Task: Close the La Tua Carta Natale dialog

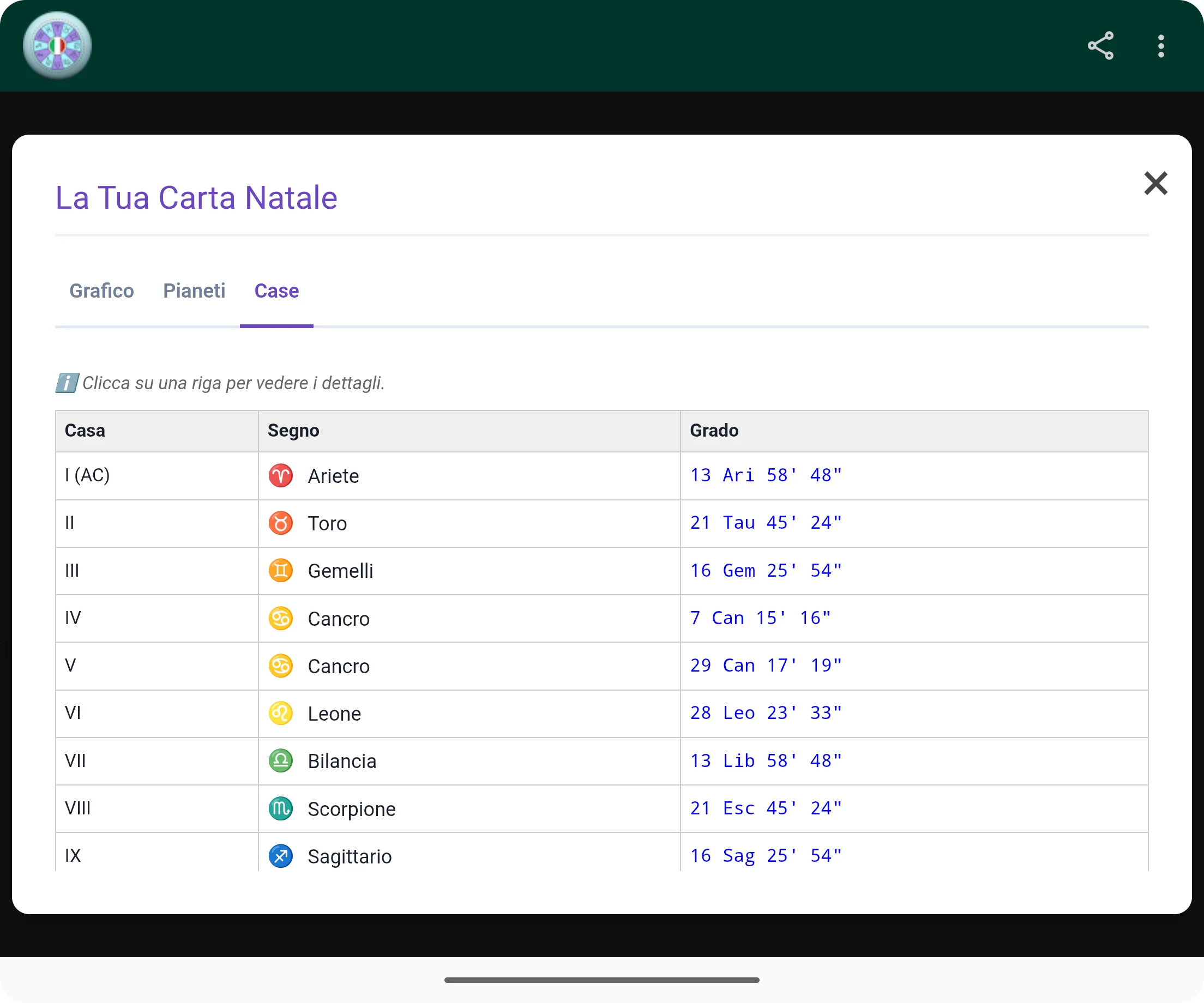Action: [x=1155, y=183]
